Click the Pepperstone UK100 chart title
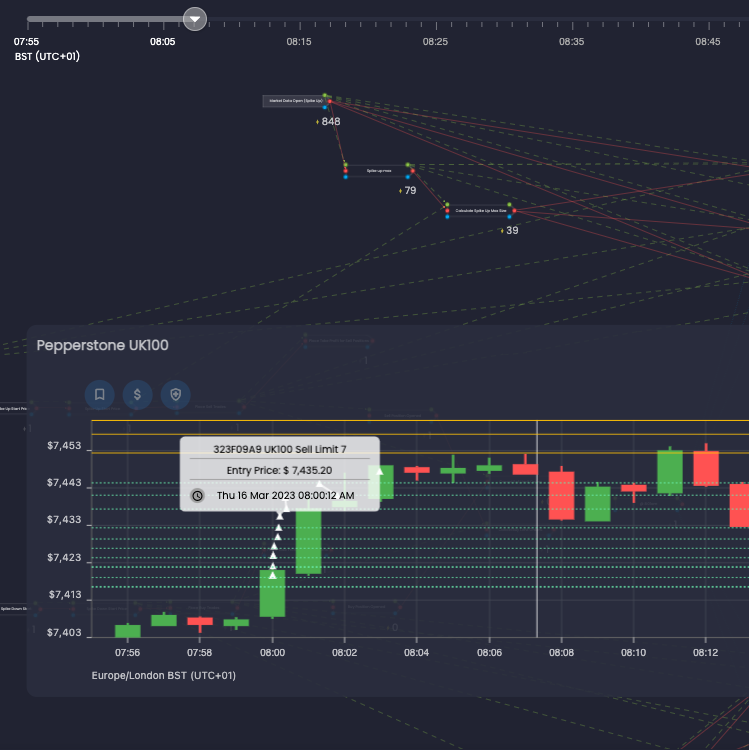The height and width of the screenshot is (750, 749). tap(102, 345)
